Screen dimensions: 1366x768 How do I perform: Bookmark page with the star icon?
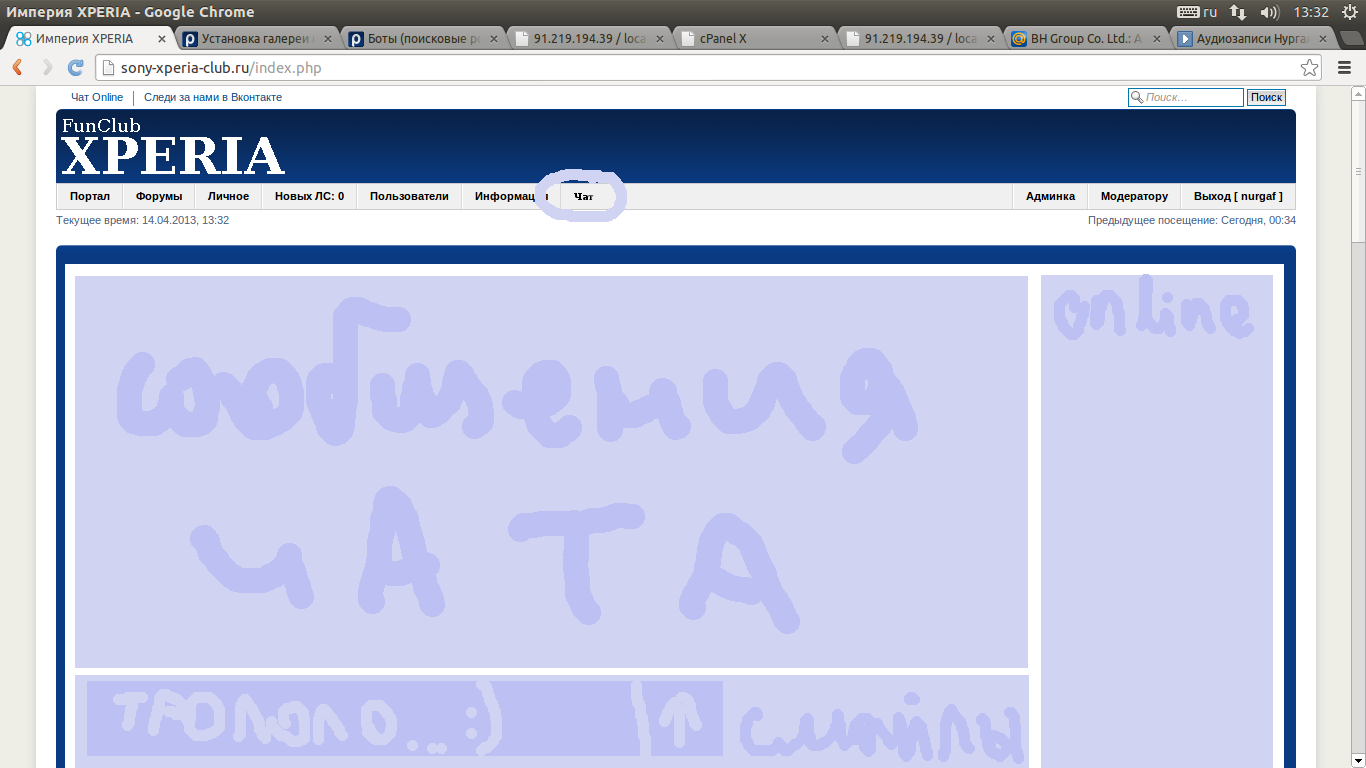[1309, 68]
